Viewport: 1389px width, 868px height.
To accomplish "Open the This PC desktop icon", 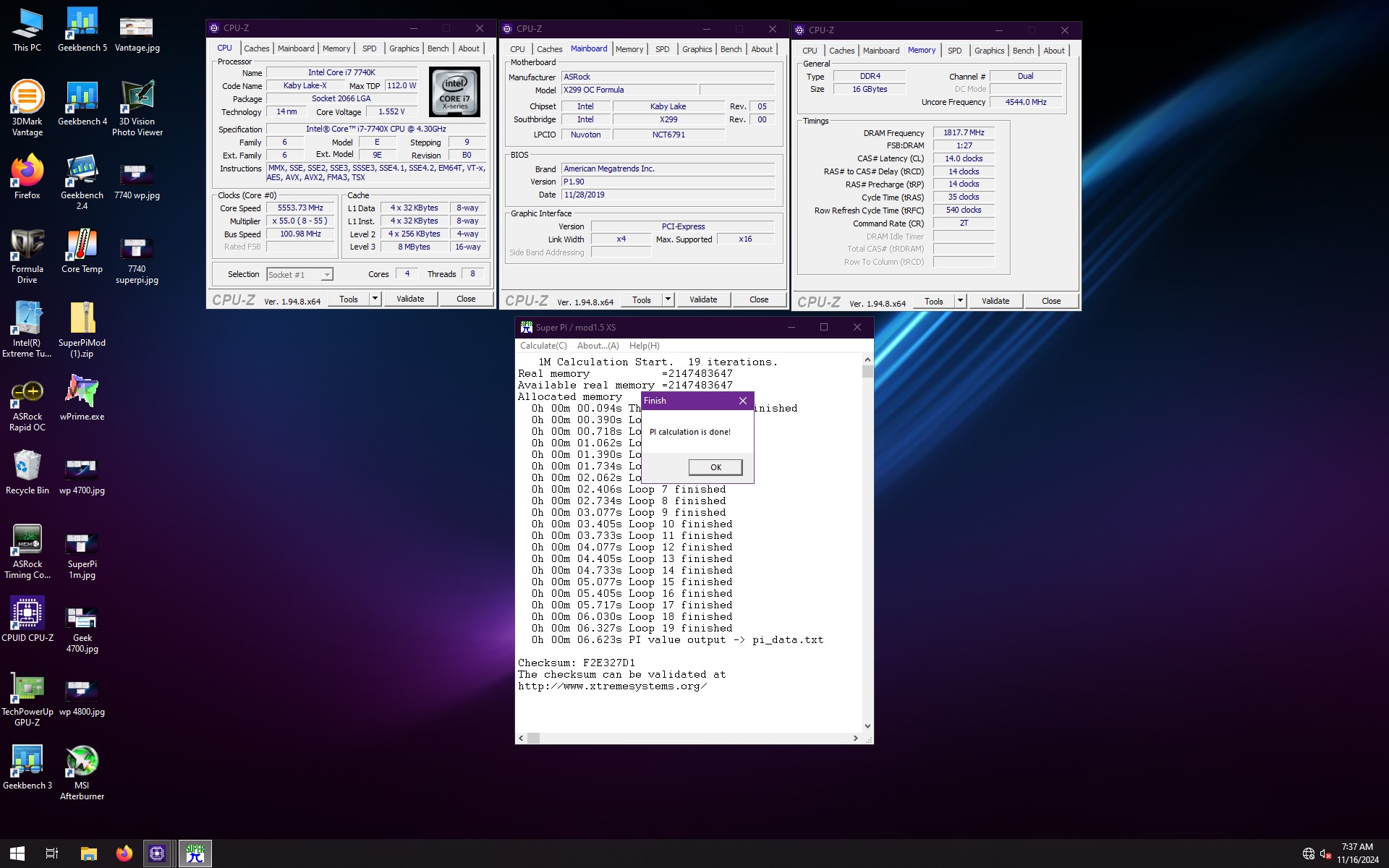I will tap(27, 30).
